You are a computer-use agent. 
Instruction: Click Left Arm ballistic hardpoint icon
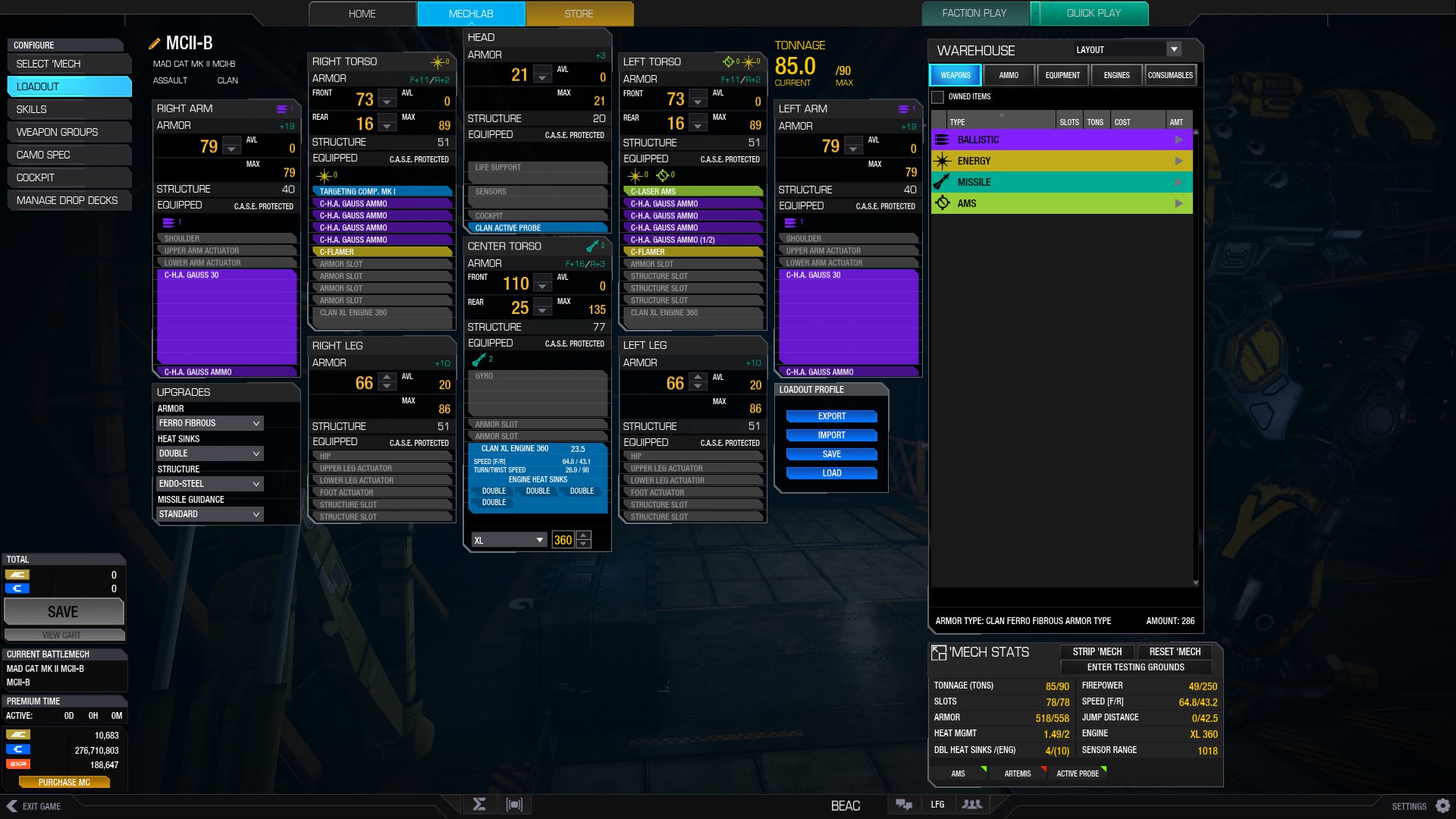click(904, 109)
